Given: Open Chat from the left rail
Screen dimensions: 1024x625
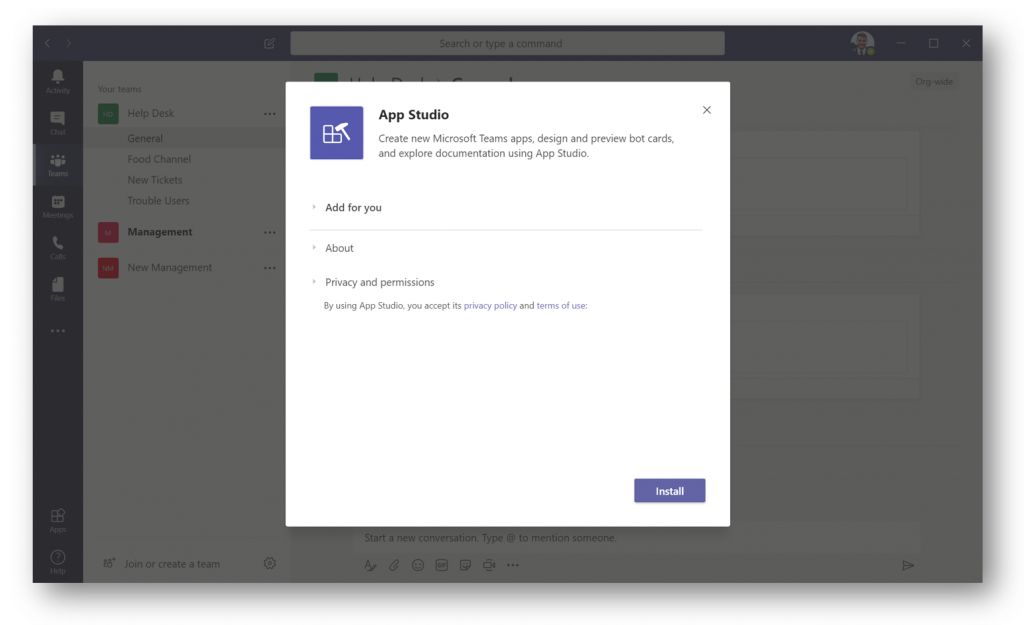Looking at the screenshot, I should [57, 123].
